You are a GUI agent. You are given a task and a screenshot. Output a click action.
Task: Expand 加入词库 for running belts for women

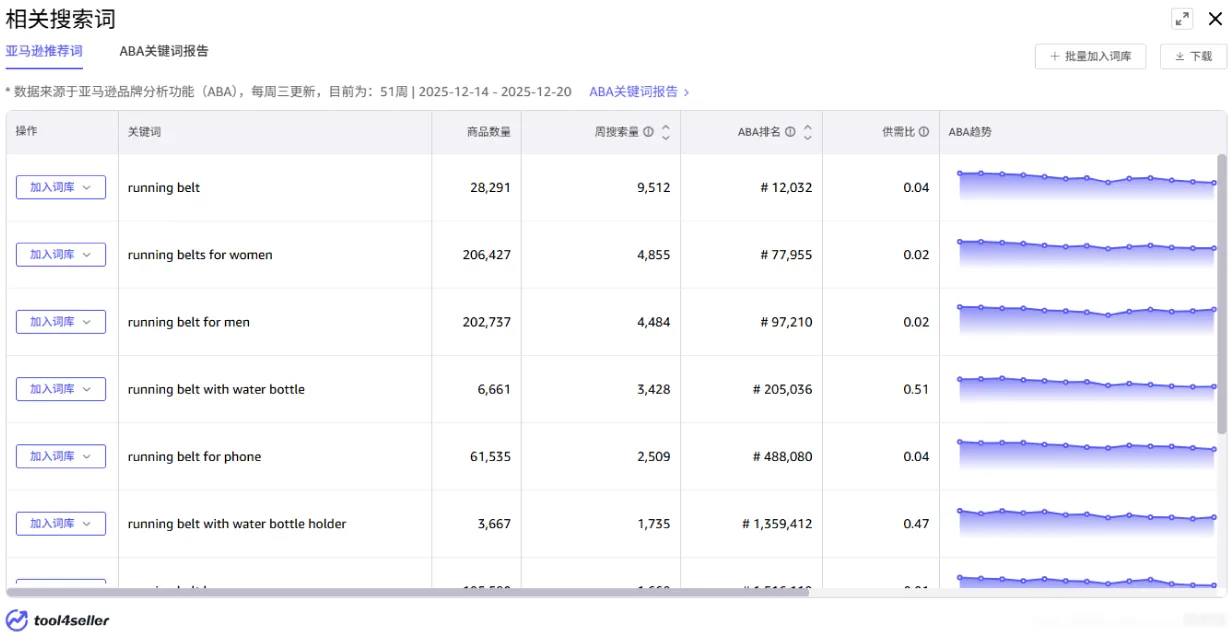pyautogui.click(x=61, y=254)
